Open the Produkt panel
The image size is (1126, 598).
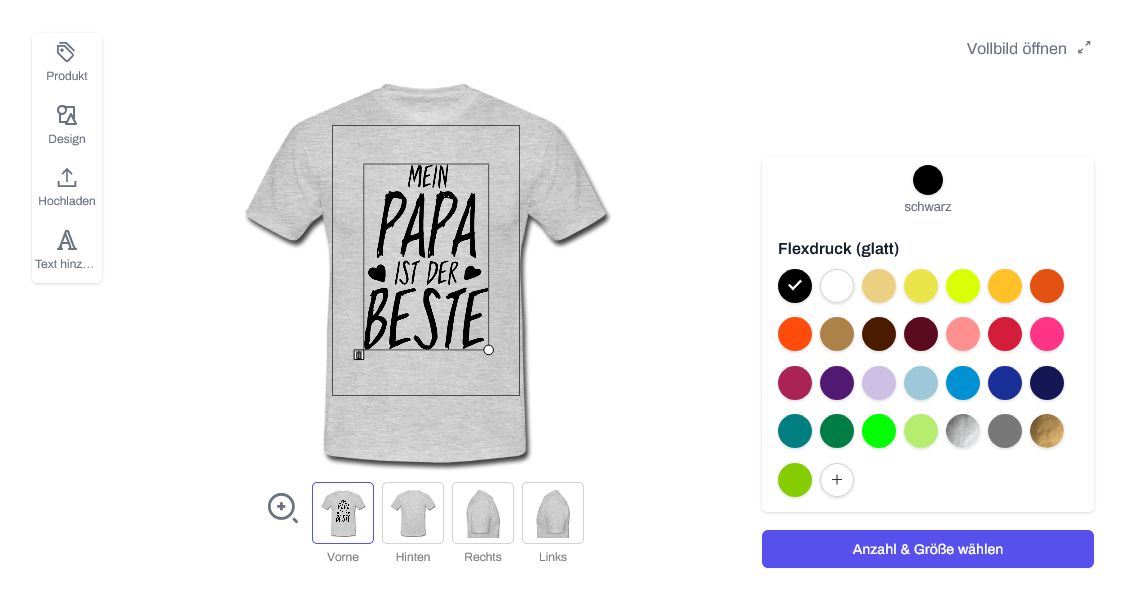[67, 62]
